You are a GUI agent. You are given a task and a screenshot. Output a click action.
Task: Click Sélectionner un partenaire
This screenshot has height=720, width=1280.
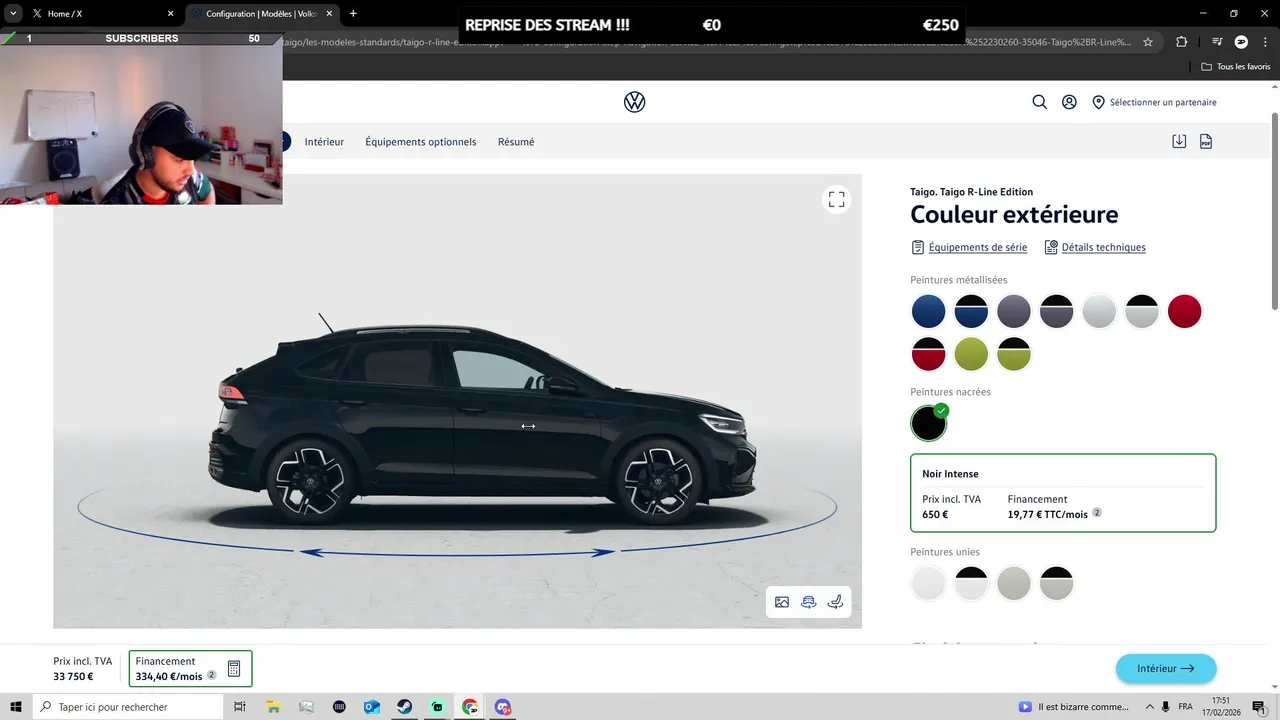[1163, 102]
